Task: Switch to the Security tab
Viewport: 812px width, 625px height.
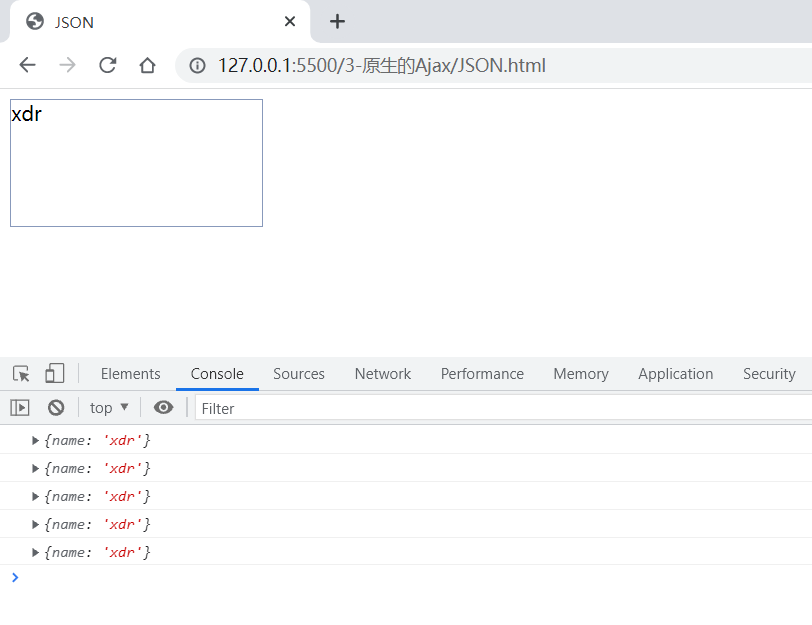Action: [x=769, y=374]
